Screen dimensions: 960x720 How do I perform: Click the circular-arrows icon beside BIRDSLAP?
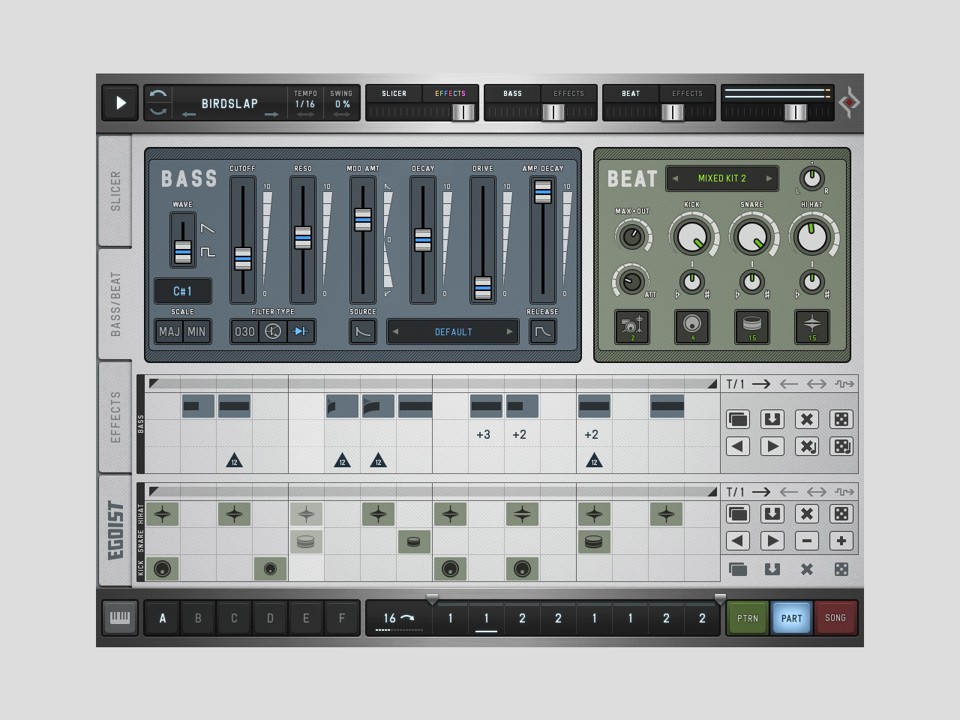pos(158,103)
